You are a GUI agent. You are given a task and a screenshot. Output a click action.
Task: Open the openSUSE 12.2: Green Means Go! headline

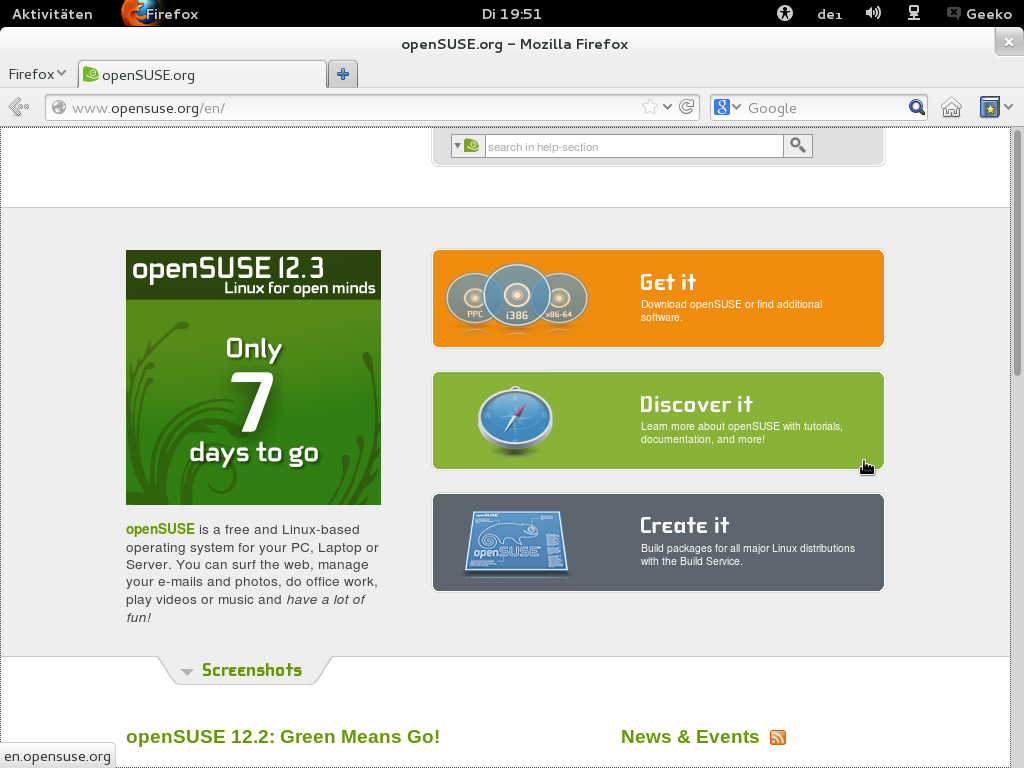(x=283, y=737)
